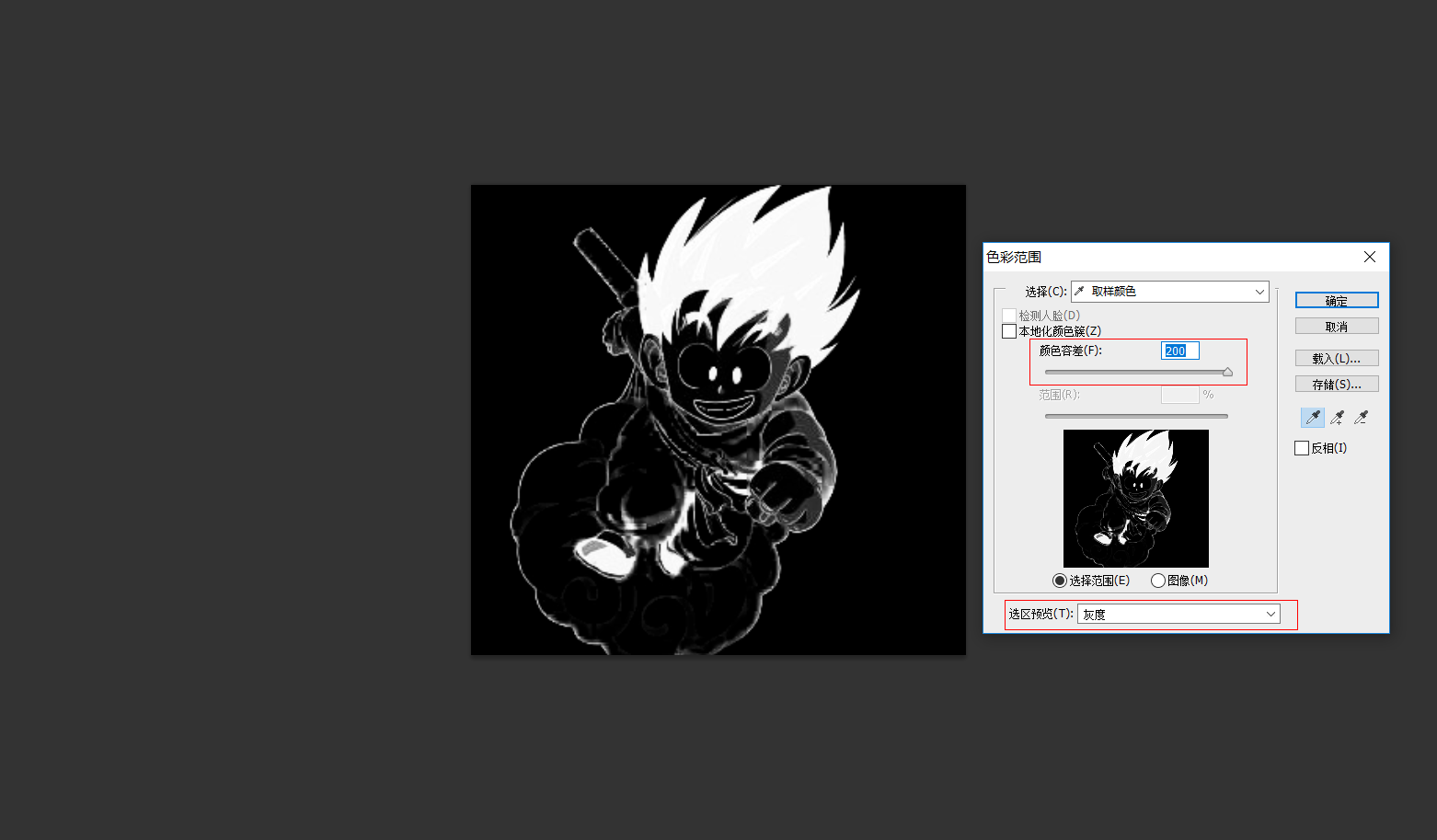Choose the 选择范围 radio button
The width and height of the screenshot is (1437, 840).
point(1060,581)
